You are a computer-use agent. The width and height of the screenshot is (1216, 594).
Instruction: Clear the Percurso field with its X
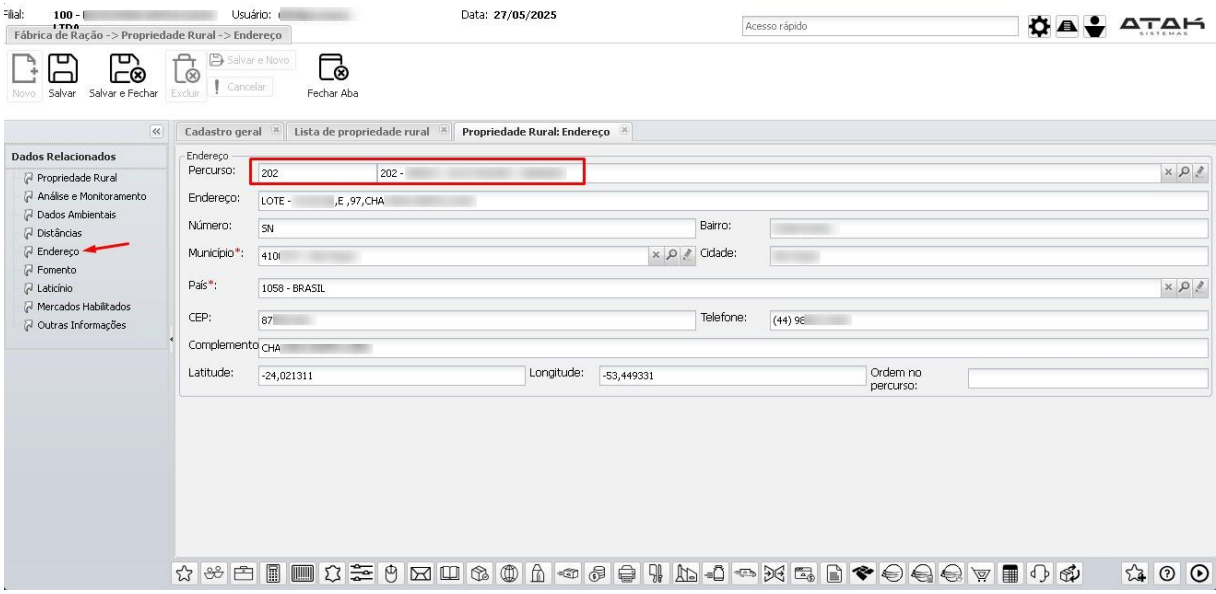point(1169,172)
